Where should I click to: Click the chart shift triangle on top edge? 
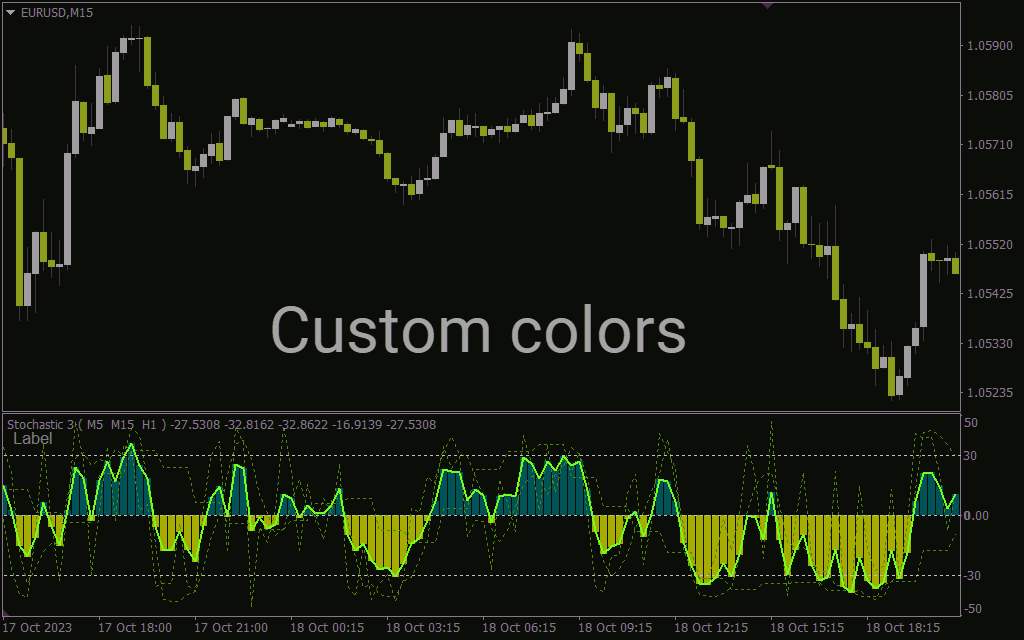(768, 5)
